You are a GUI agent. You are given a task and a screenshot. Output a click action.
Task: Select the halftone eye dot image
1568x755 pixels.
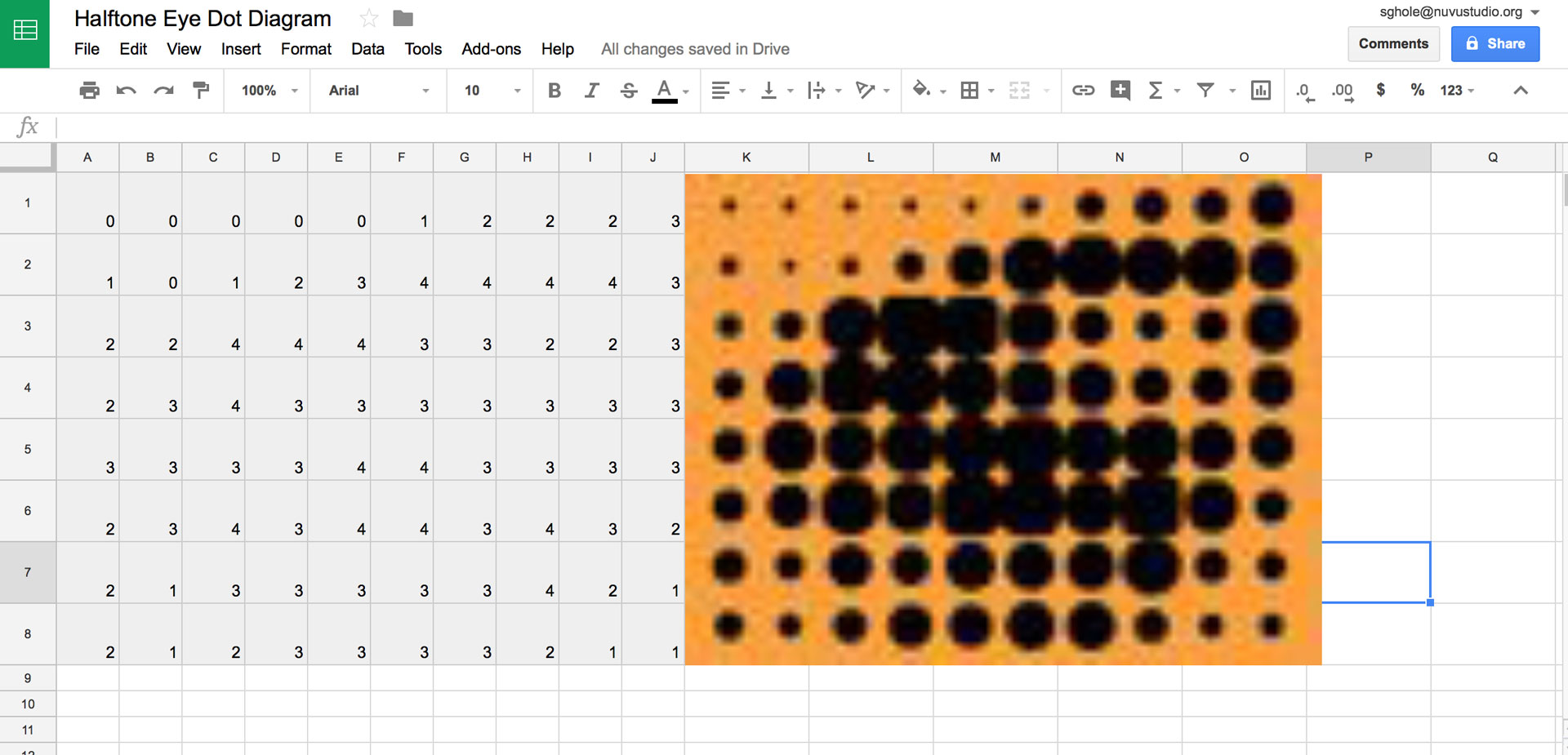point(1003,419)
